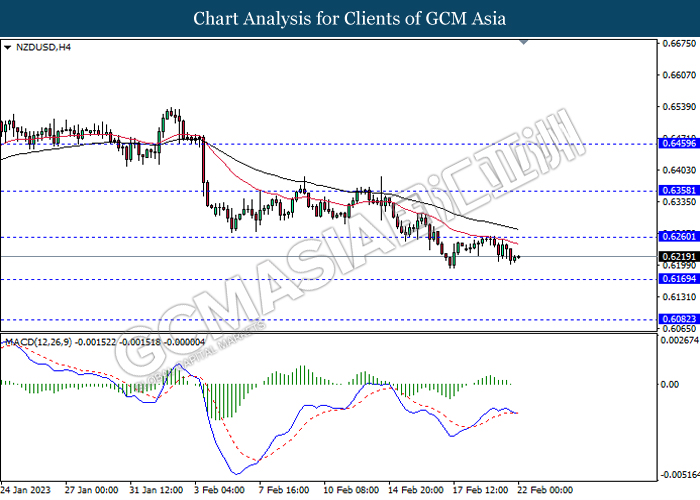700x500 pixels.
Task: Click the MACD 0.00 zero level label
Action: click(670, 384)
